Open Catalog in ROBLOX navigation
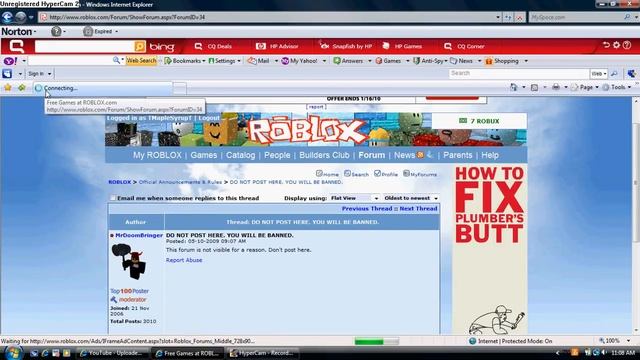This screenshot has height=360, width=640. coord(240,155)
